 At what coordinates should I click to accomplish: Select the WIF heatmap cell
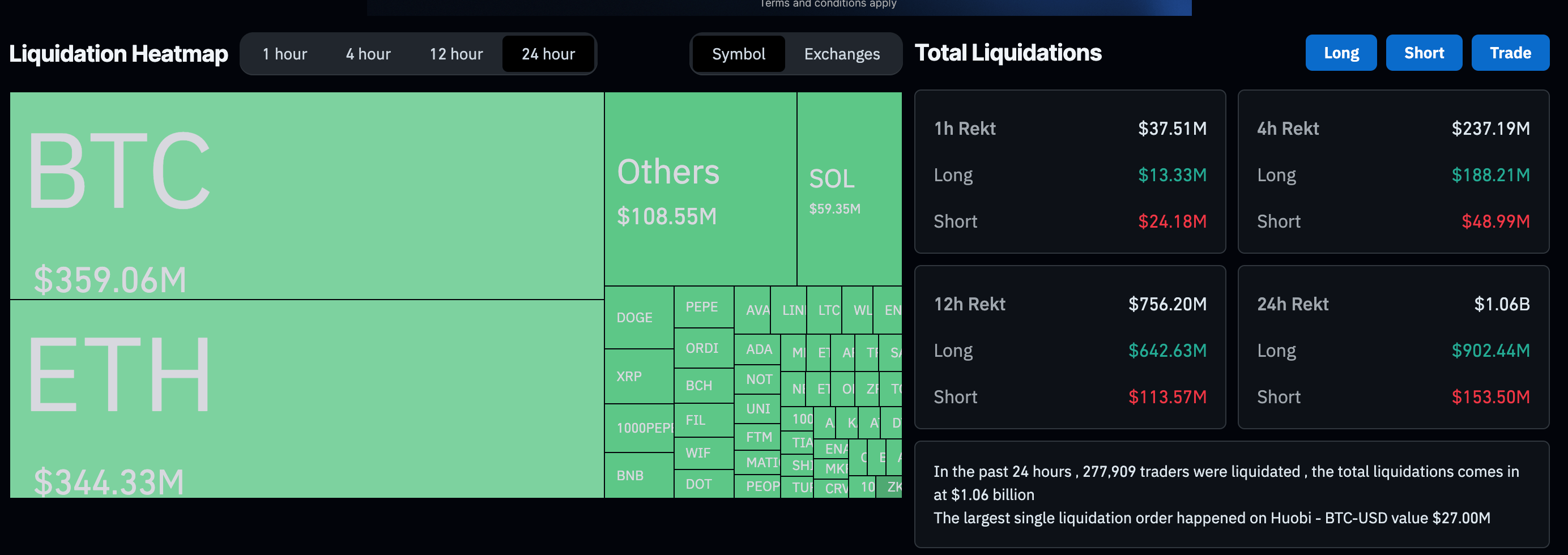coord(704,452)
